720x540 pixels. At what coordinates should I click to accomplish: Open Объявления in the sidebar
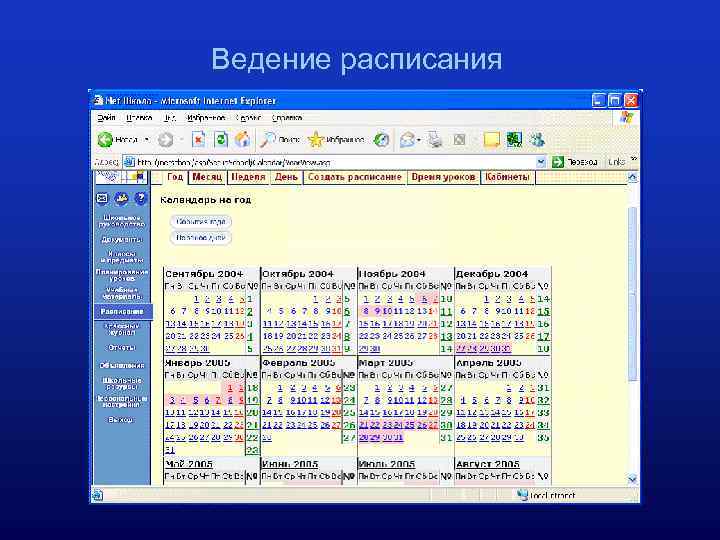pyautogui.click(x=122, y=366)
